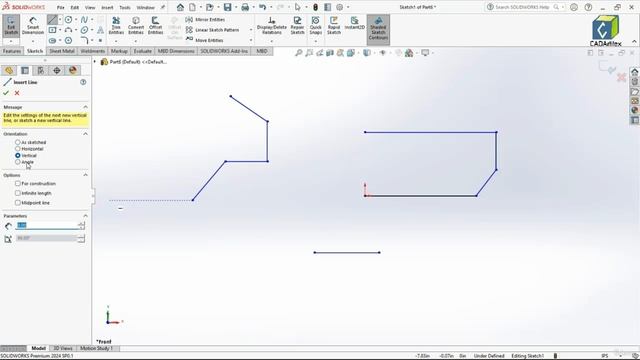Click the Offset Entities tool
Screen dimensions: 640x360
tap(155, 26)
